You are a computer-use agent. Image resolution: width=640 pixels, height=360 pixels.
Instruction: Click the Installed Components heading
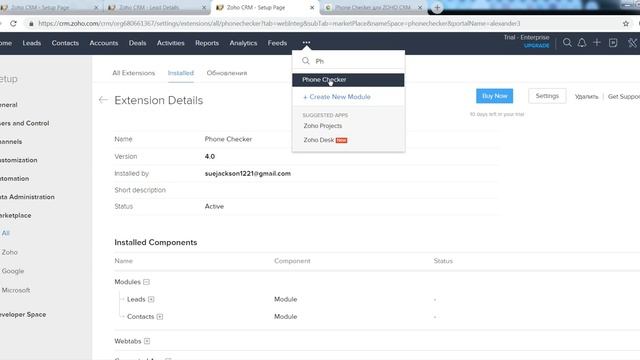click(156, 242)
